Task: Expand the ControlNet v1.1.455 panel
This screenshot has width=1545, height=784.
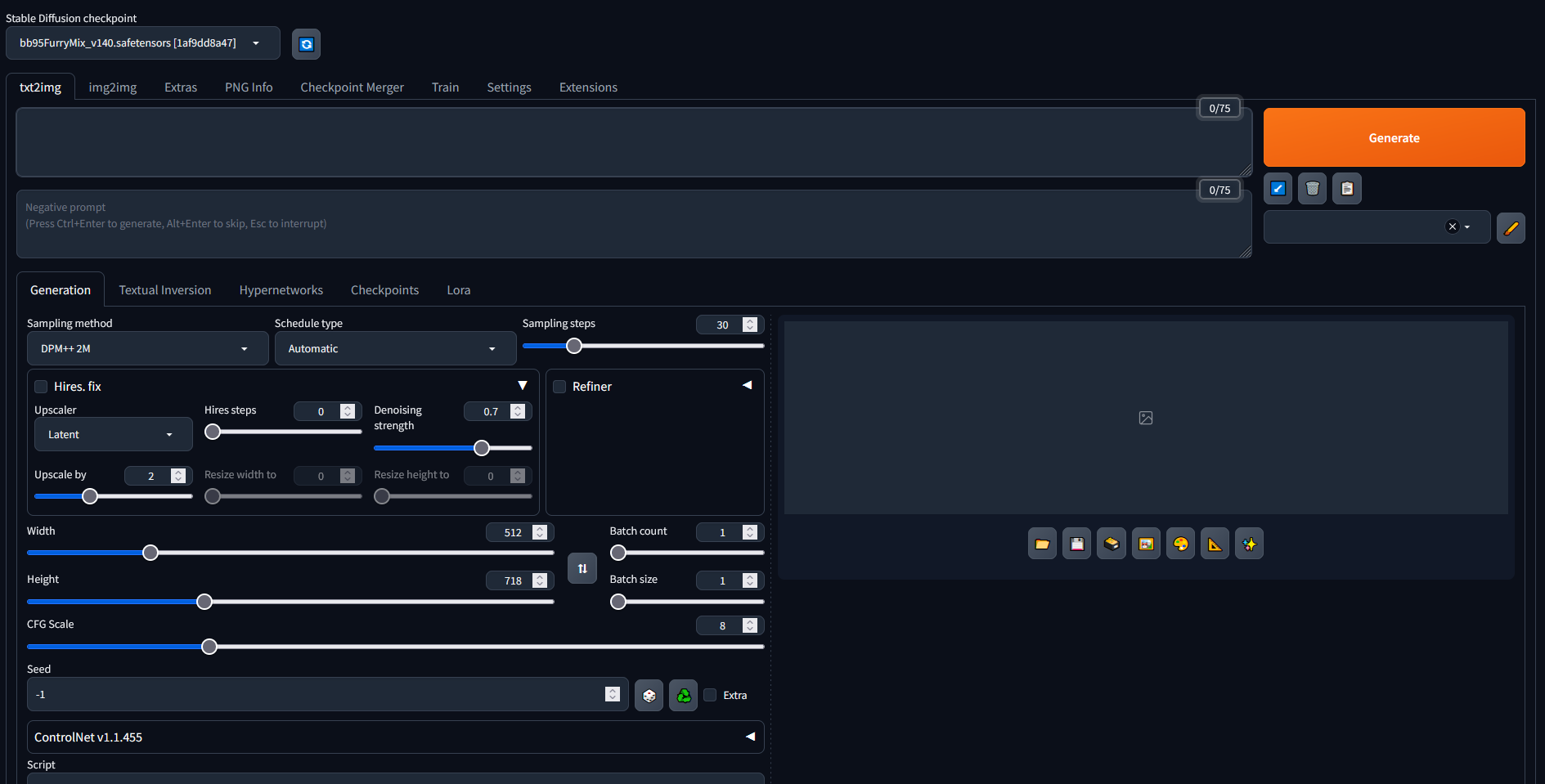Action: pyautogui.click(x=395, y=737)
